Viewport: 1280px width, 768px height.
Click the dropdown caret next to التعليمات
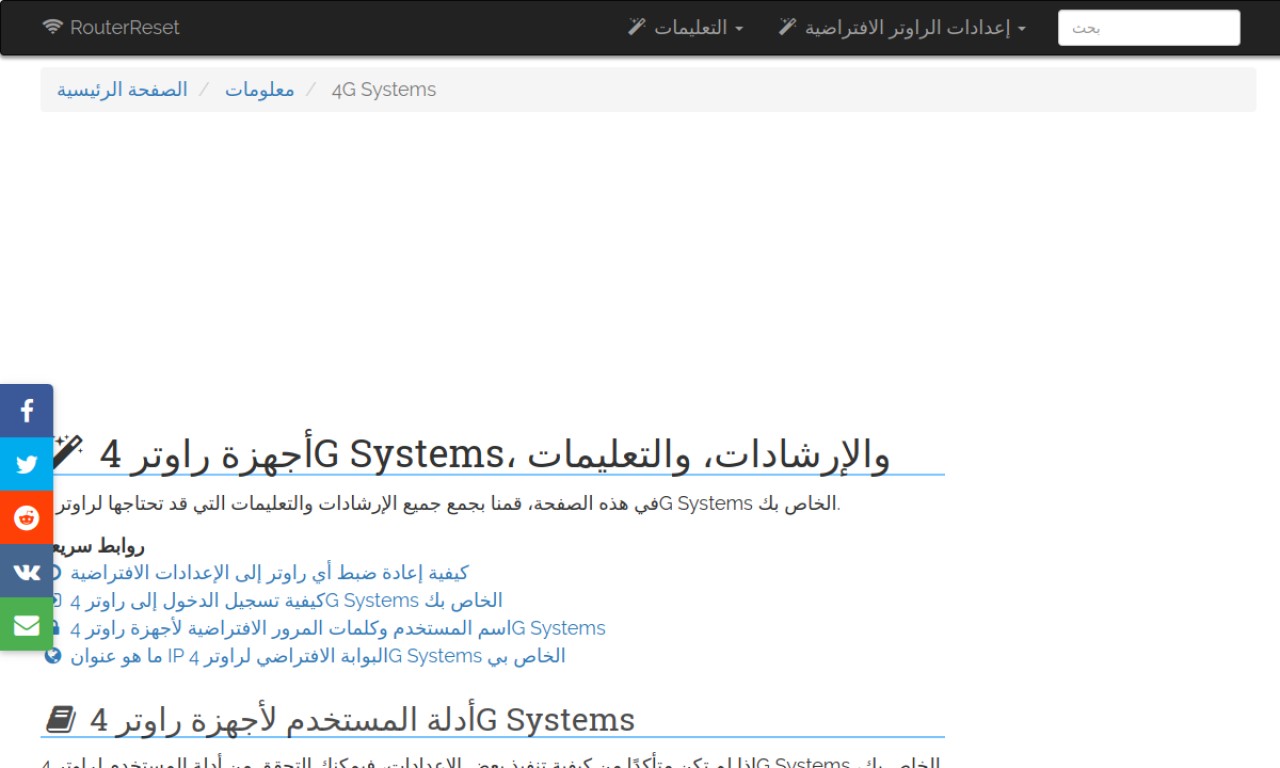coord(739,29)
